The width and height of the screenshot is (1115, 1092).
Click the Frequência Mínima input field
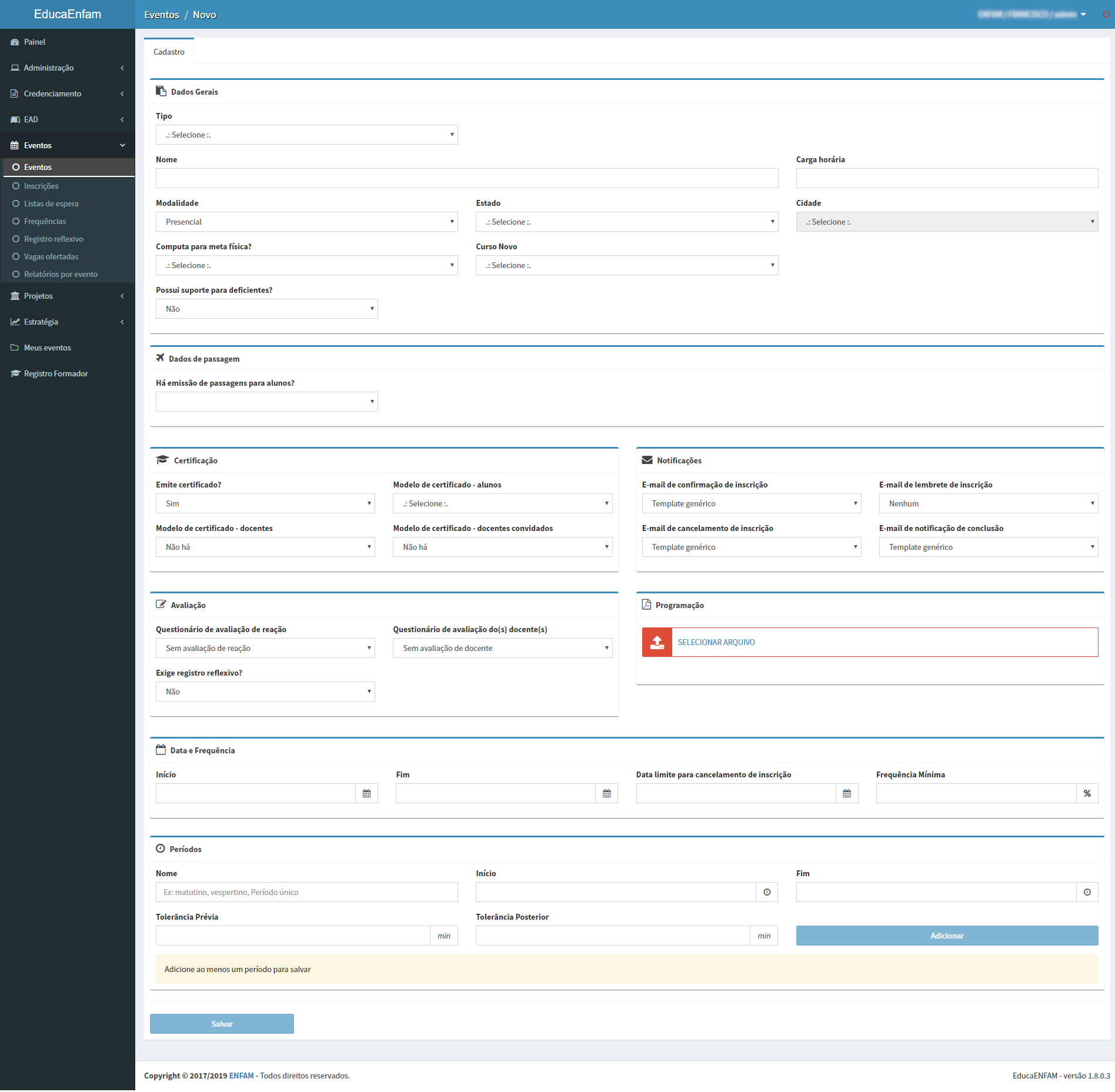pyautogui.click(x=976, y=793)
